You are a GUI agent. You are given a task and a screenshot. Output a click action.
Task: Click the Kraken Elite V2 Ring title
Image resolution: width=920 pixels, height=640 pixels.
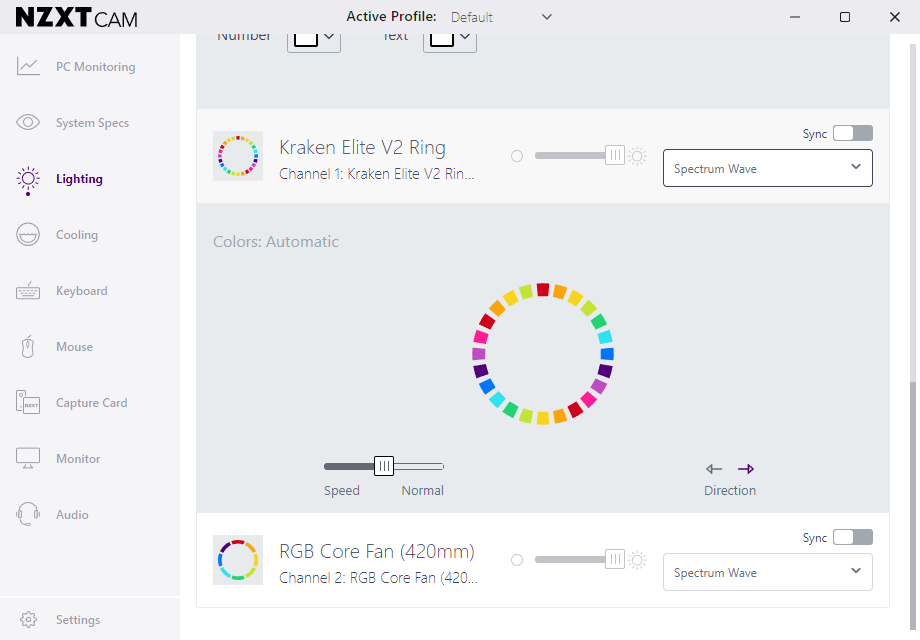point(363,147)
